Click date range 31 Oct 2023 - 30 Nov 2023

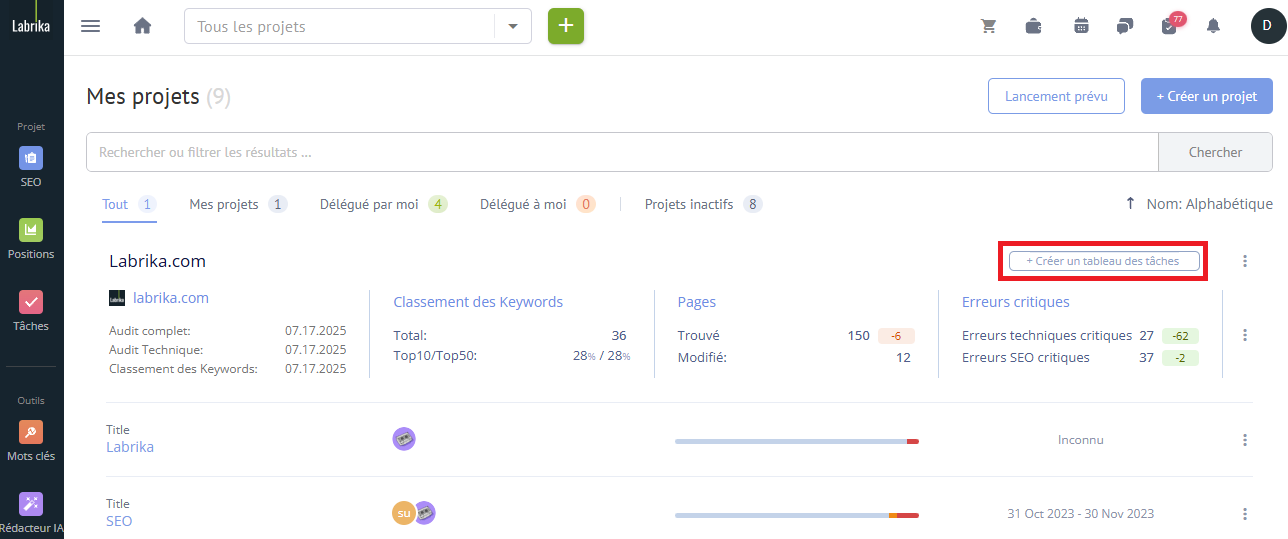point(1080,514)
